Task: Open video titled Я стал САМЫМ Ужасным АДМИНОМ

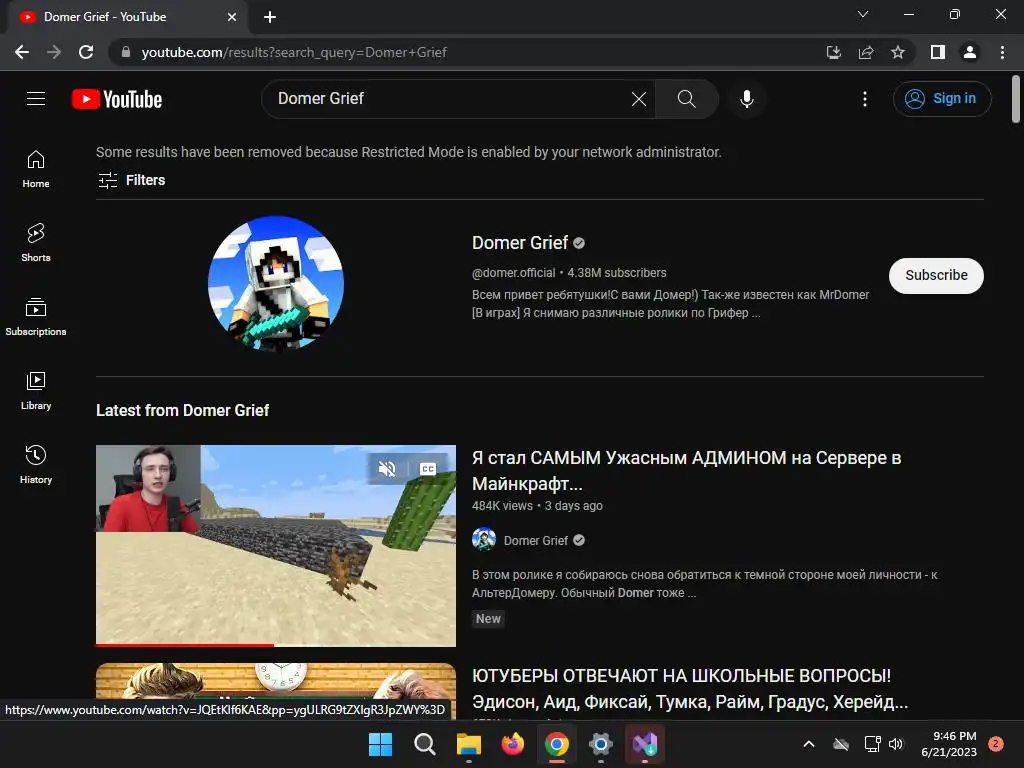Action: [x=686, y=470]
